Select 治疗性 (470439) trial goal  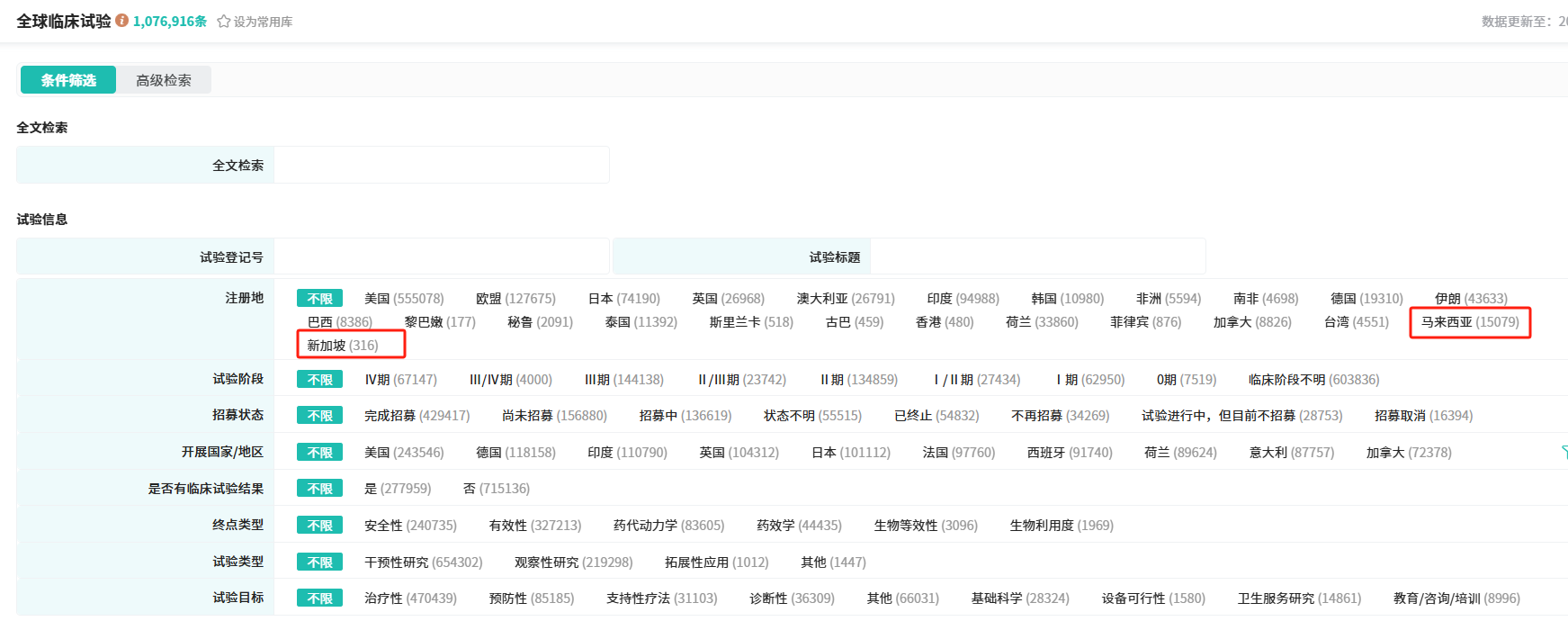click(x=410, y=598)
